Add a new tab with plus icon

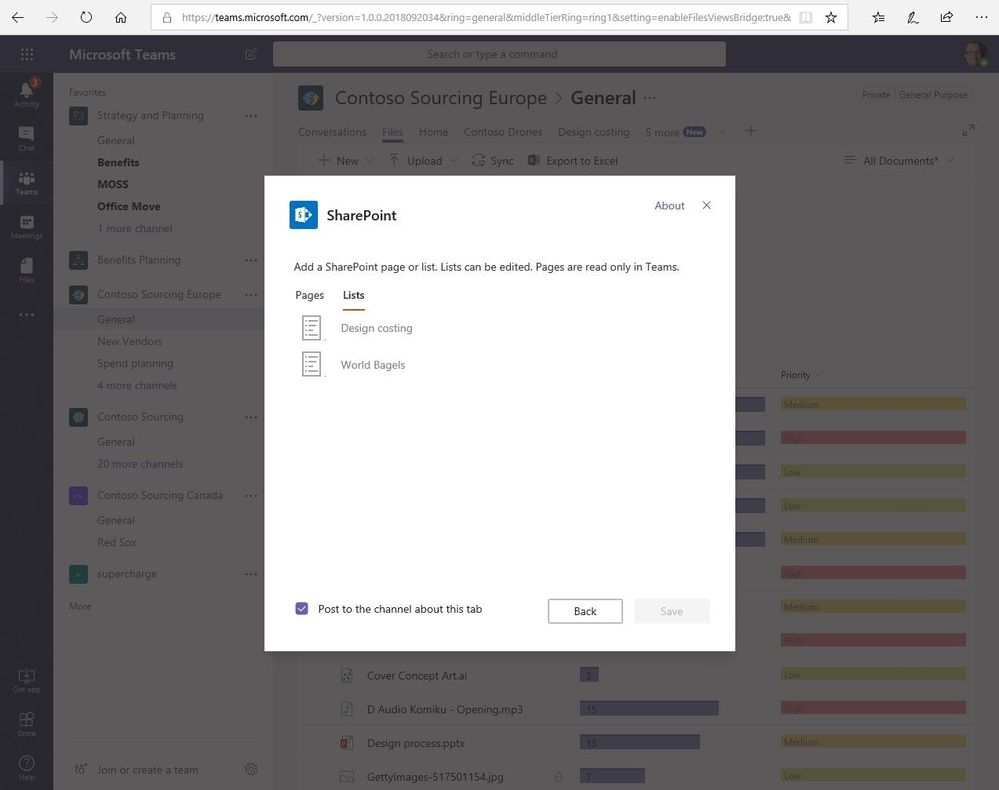pyautogui.click(x=751, y=131)
